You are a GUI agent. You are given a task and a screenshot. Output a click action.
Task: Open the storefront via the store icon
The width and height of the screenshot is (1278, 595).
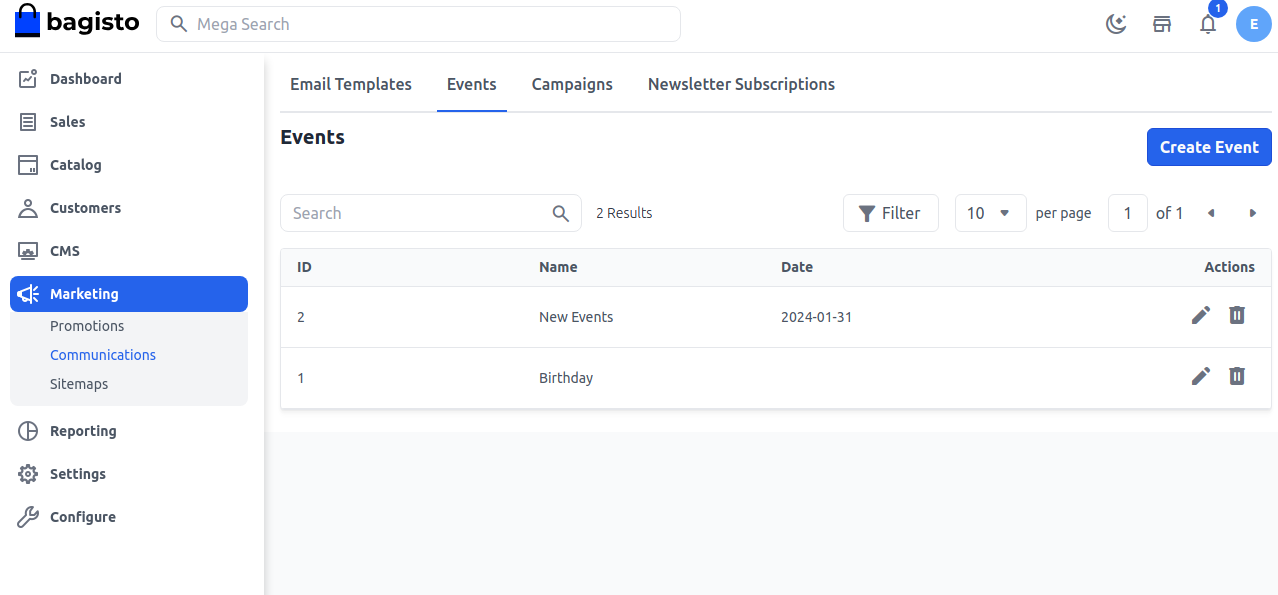[1162, 23]
